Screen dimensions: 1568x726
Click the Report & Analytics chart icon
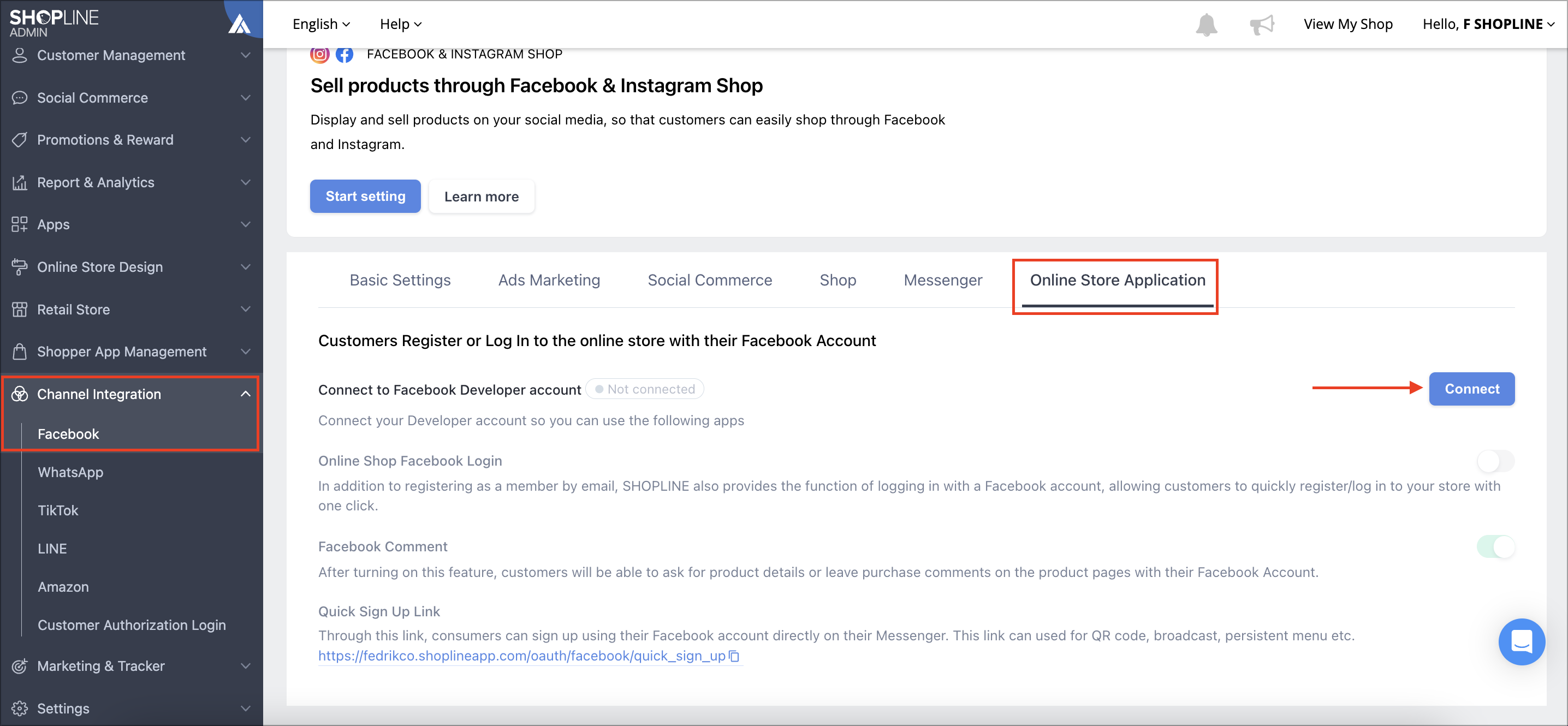click(20, 182)
